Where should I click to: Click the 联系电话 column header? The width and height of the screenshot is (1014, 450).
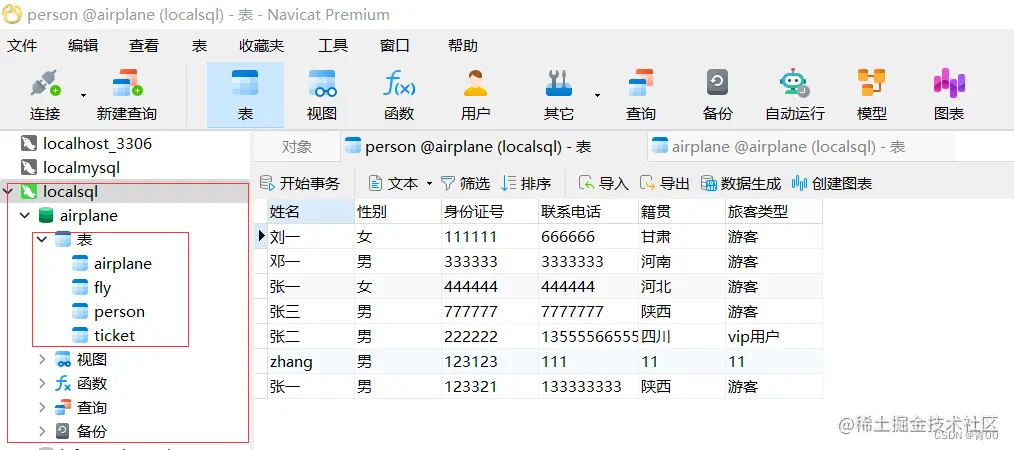[588, 211]
